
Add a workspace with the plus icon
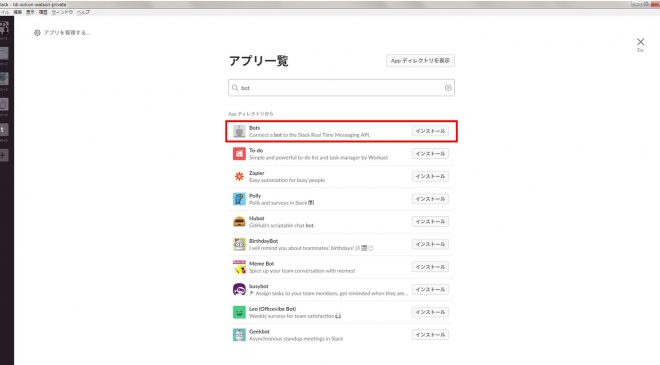[x=3, y=155]
